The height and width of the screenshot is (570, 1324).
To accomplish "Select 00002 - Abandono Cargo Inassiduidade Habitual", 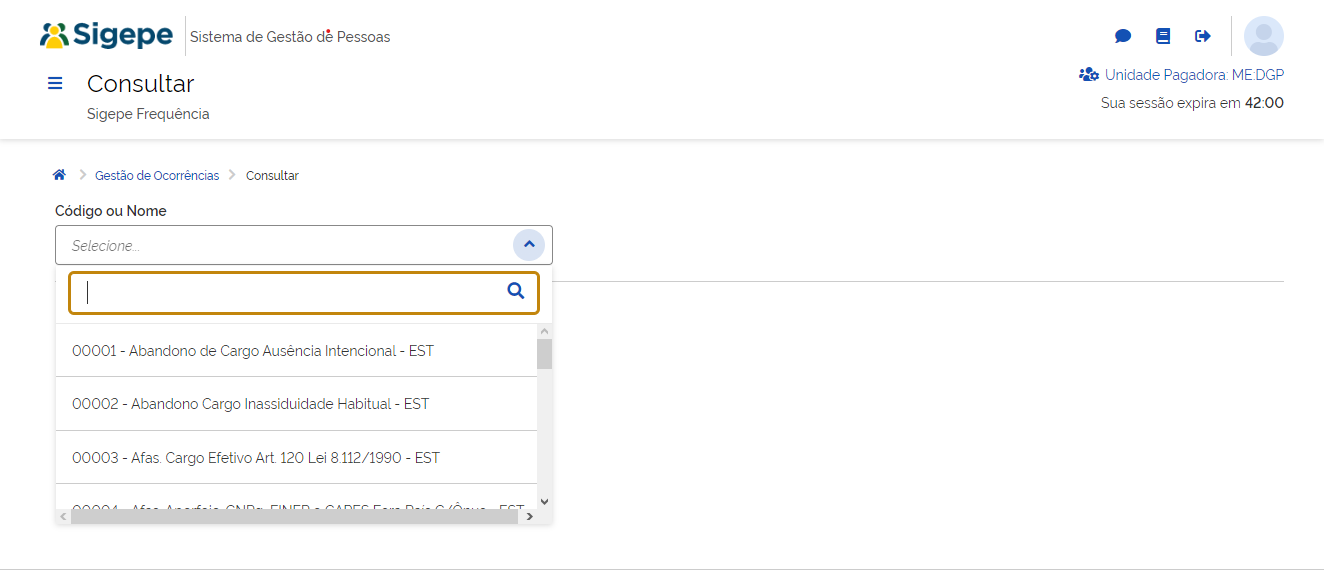I will pos(251,404).
